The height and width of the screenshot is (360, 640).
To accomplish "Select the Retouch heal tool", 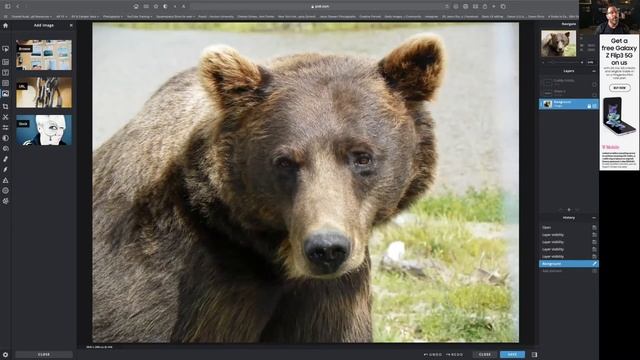I will pos(5,159).
